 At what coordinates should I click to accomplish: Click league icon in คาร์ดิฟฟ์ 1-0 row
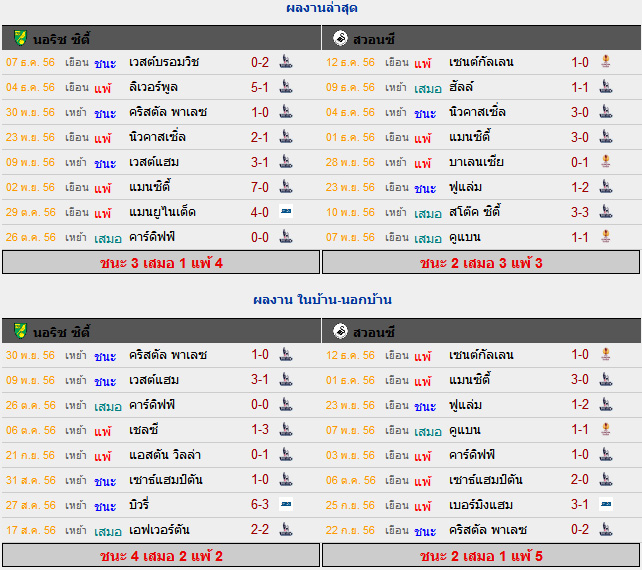click(x=606, y=454)
